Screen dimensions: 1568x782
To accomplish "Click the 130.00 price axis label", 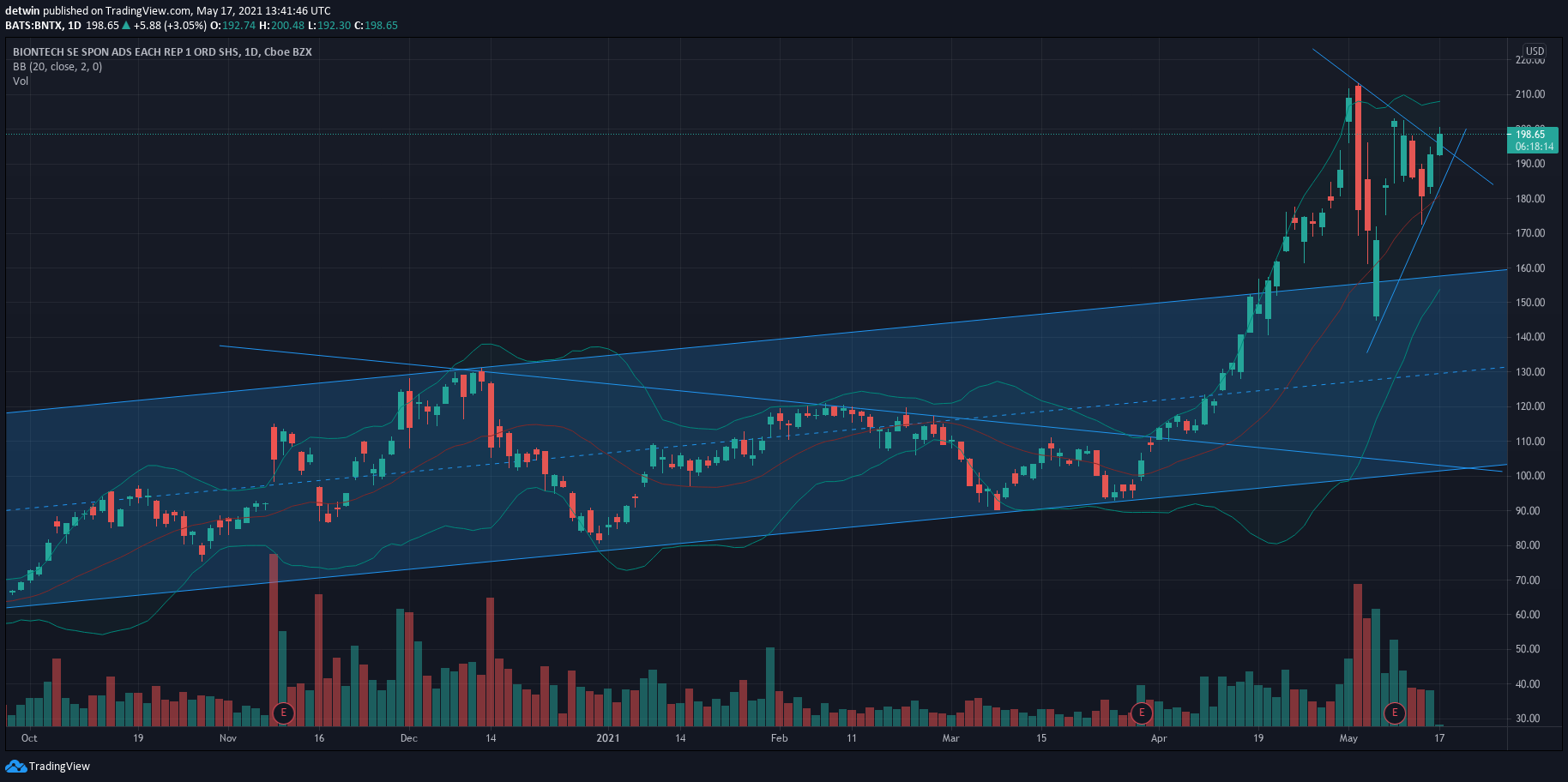I will coord(1530,372).
